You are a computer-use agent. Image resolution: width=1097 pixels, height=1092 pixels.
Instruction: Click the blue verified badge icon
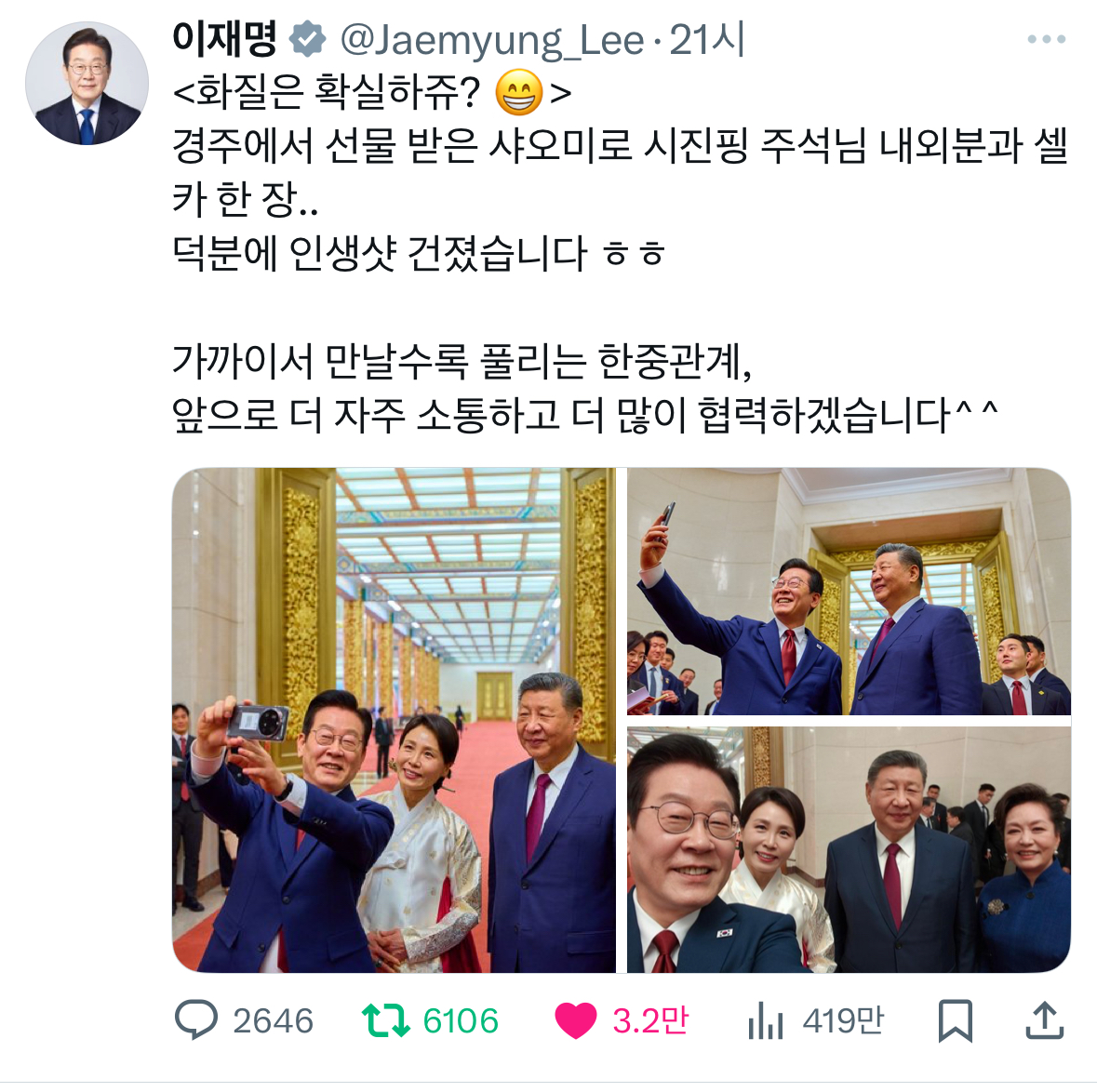[x=308, y=39]
